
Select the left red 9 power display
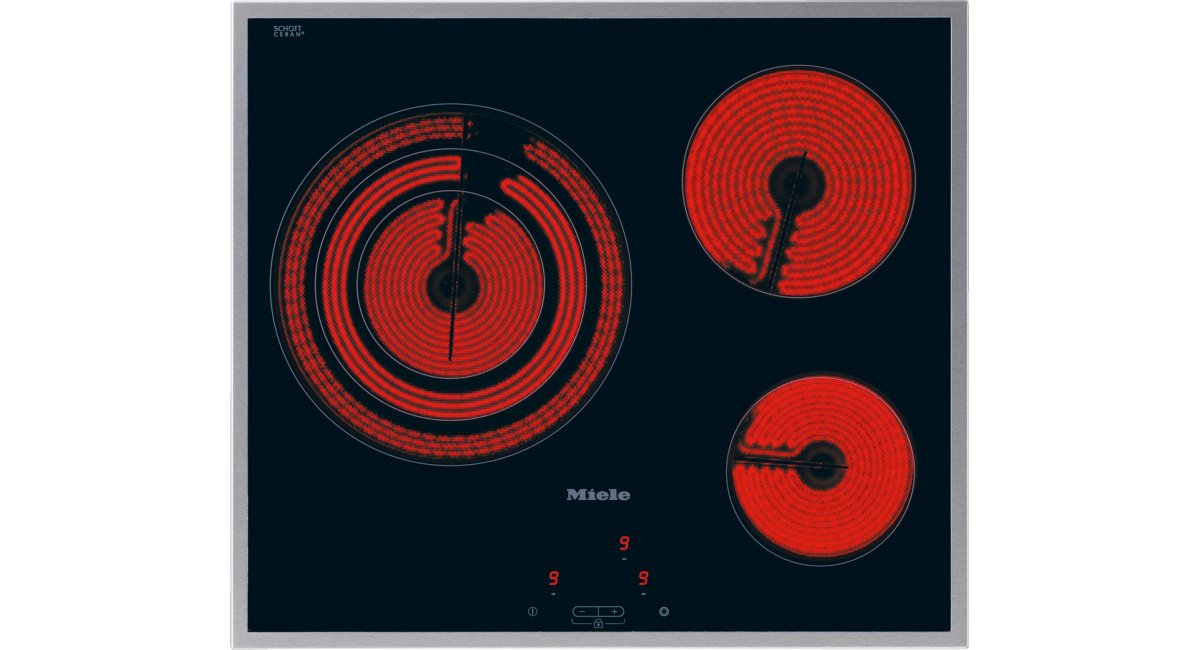(553, 578)
